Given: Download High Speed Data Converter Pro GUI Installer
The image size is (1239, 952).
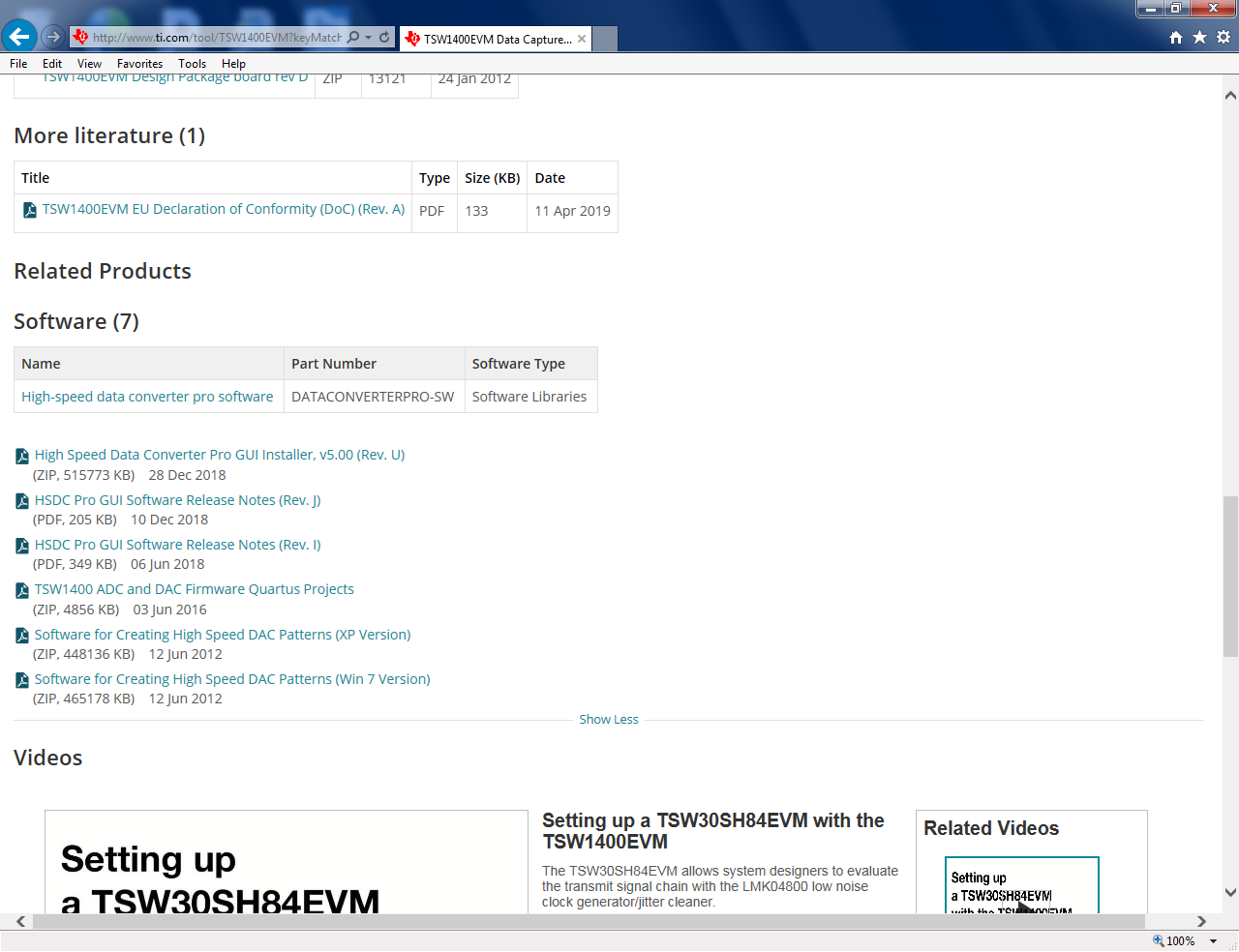Looking at the screenshot, I should [x=220, y=455].
